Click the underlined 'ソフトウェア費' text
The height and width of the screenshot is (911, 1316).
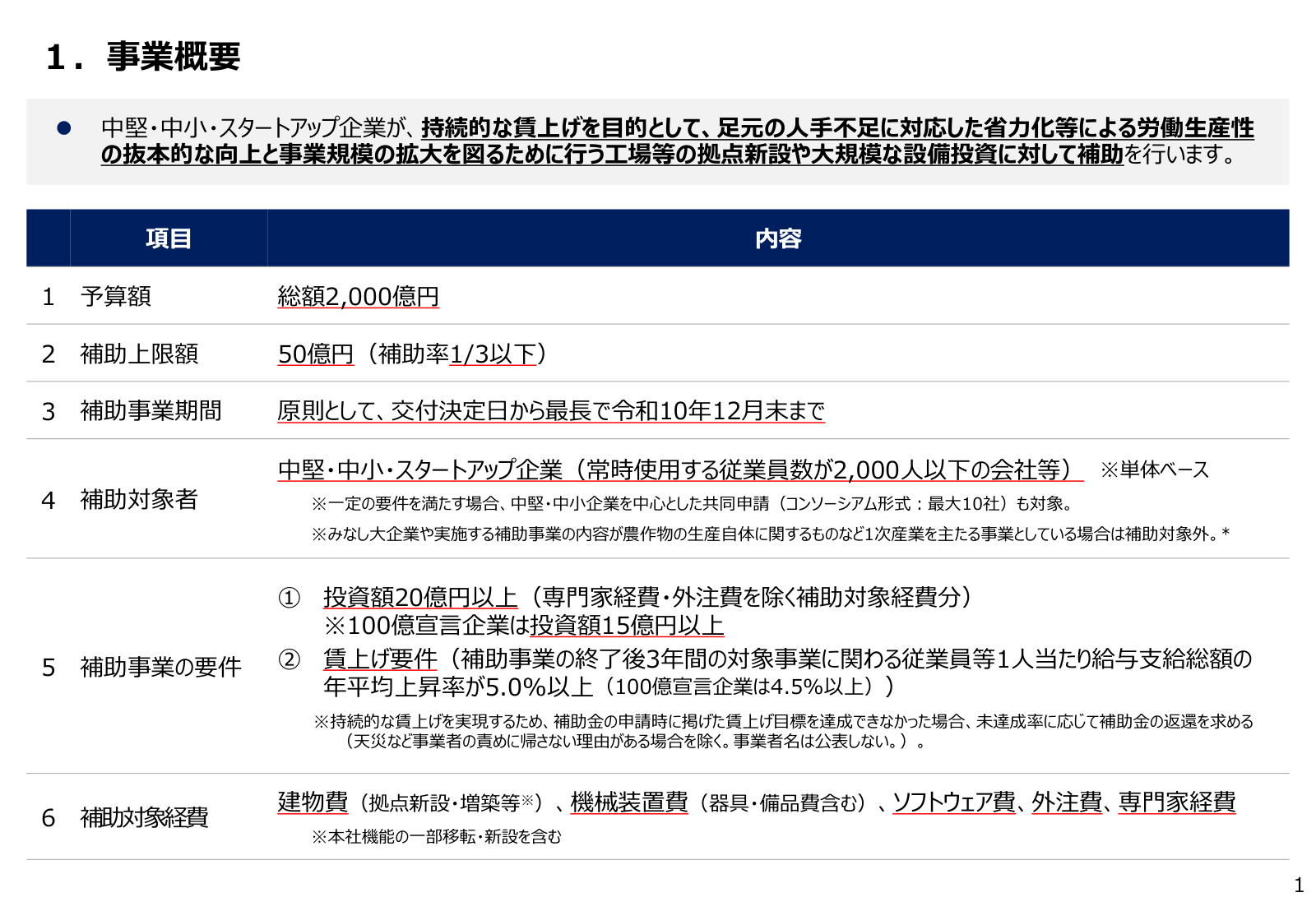pos(954,802)
